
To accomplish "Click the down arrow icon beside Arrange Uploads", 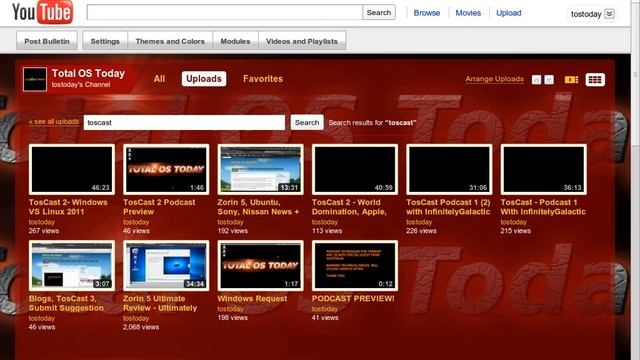I will (549, 80).
